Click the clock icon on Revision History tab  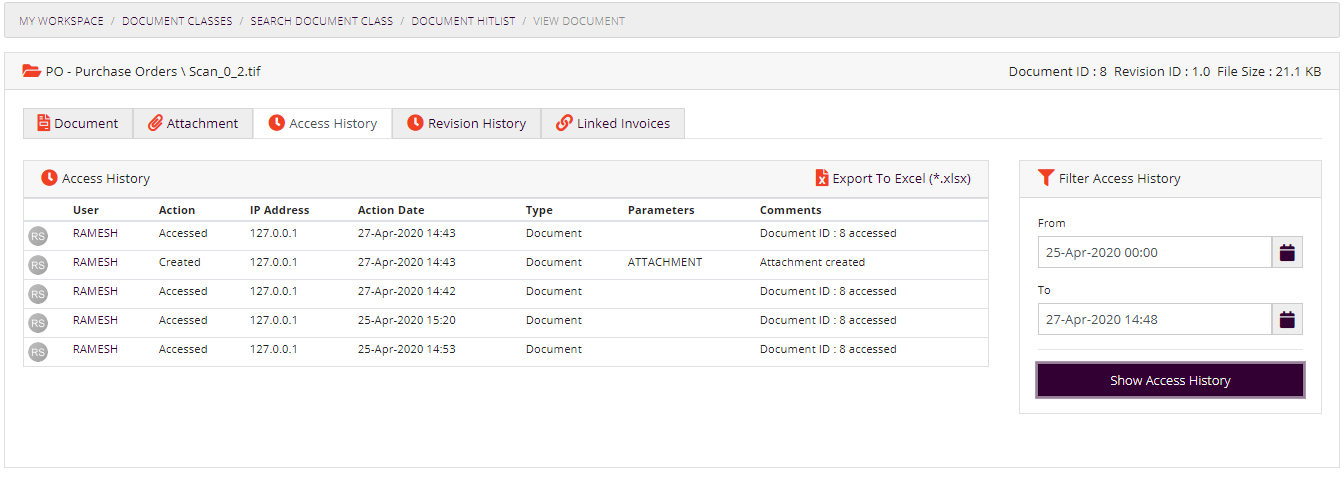point(415,123)
